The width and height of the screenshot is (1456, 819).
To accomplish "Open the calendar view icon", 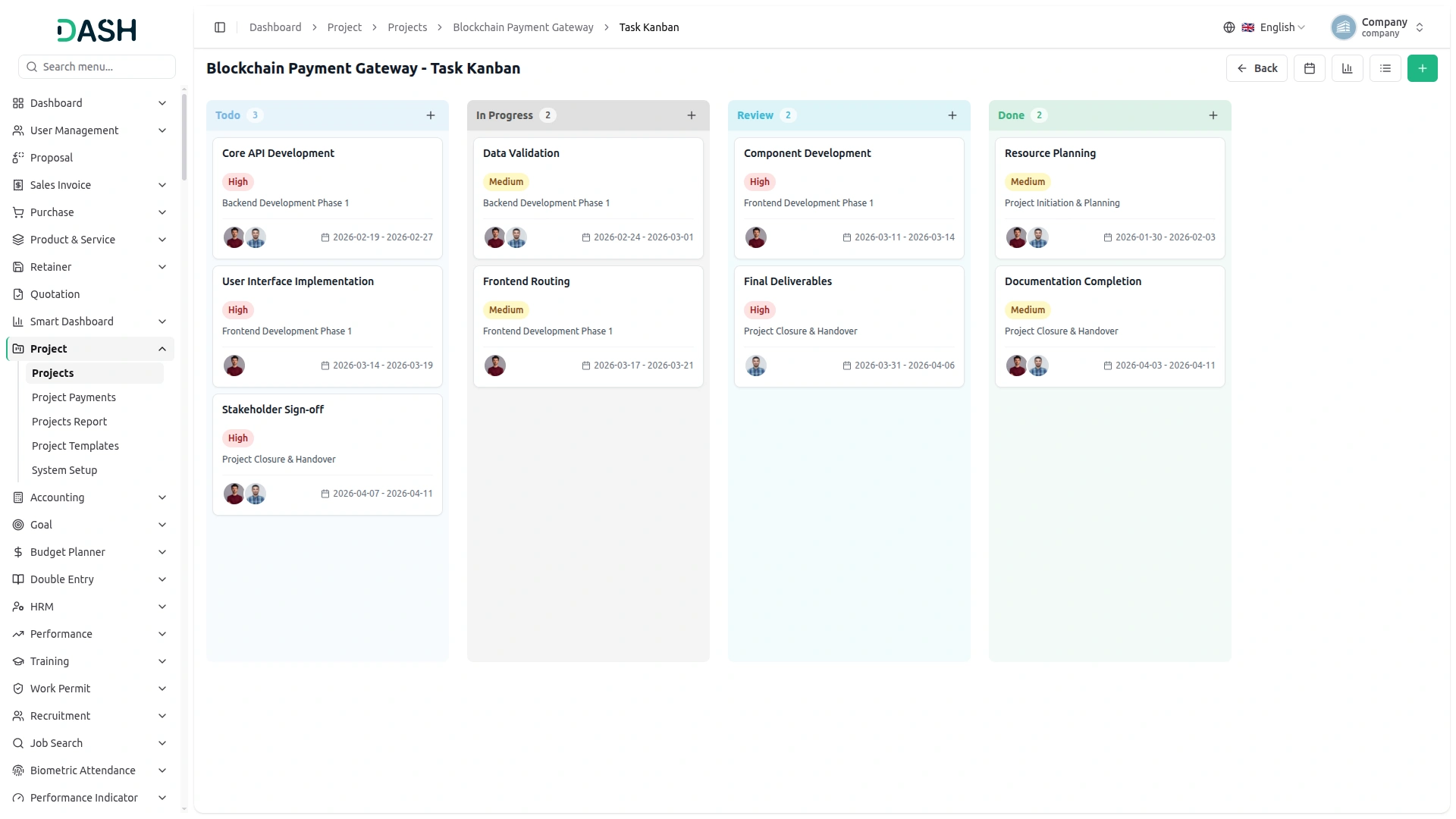I will coord(1309,68).
